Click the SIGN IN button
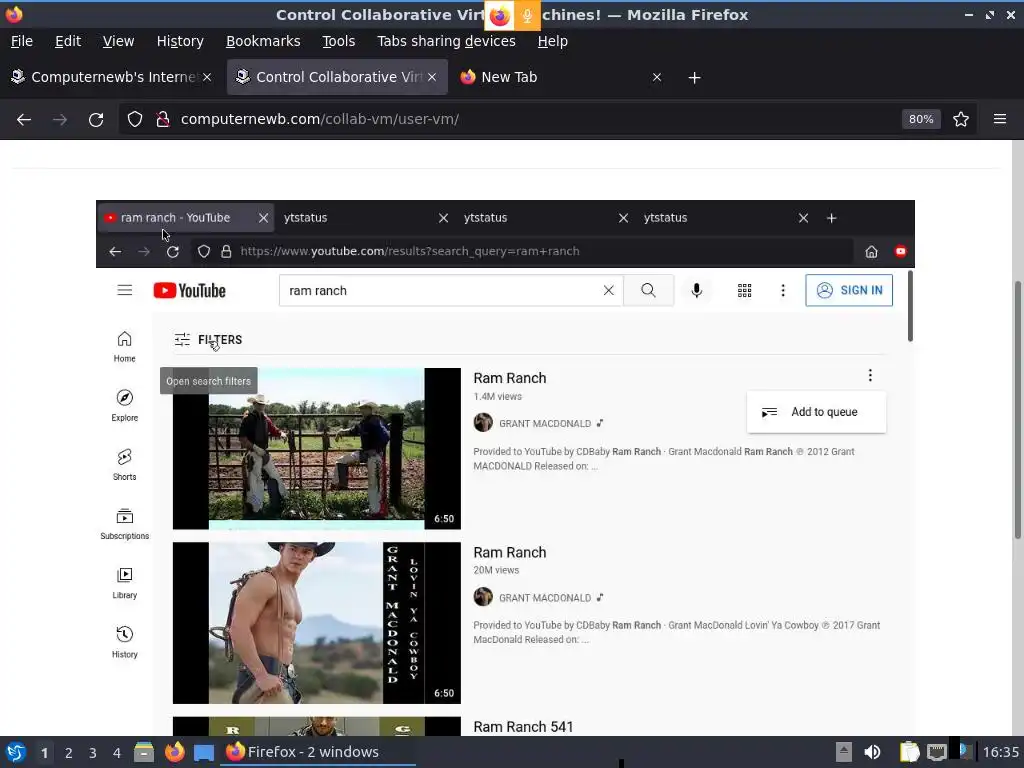Screen dimensions: 1024x768 coord(849,291)
